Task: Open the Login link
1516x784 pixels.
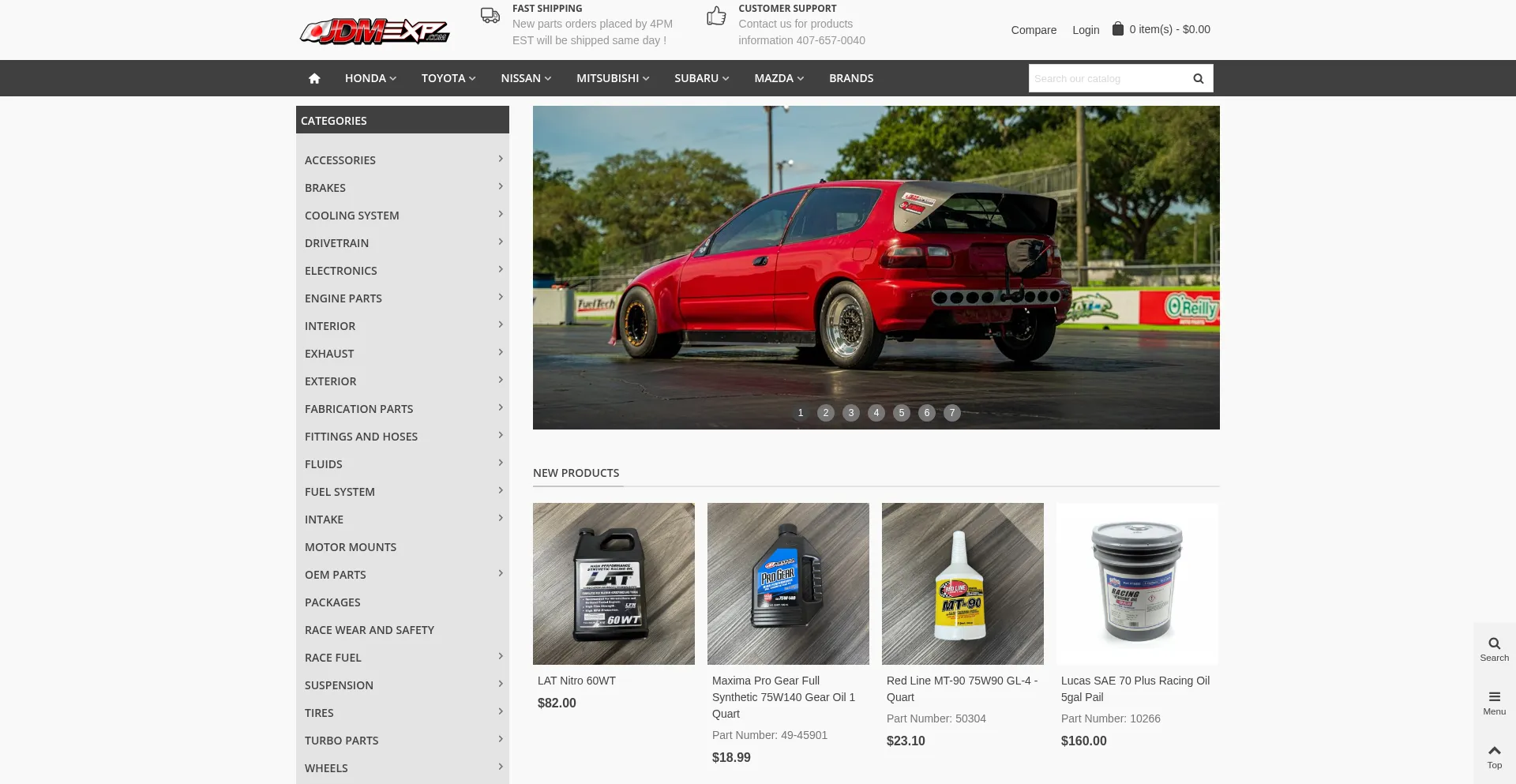Action: pos(1085,30)
